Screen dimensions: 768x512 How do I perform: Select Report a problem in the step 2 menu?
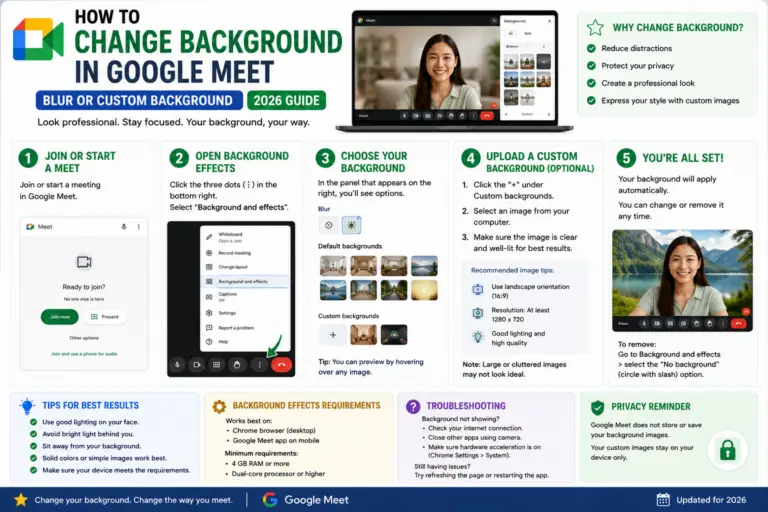coord(245,328)
